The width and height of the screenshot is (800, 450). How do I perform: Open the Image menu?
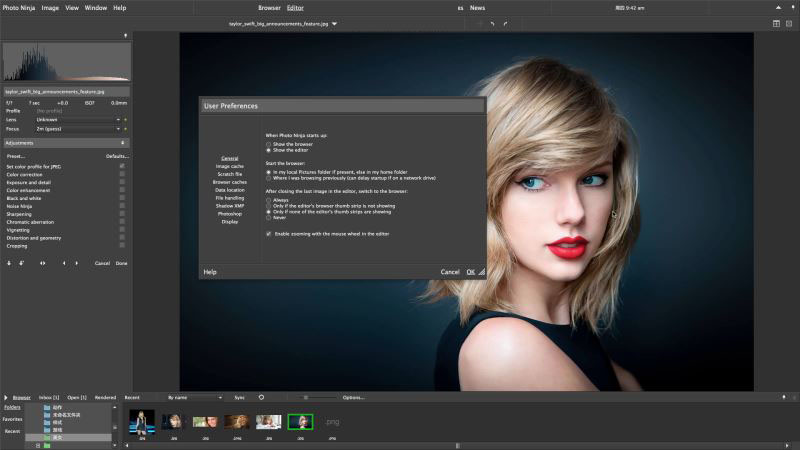tap(50, 8)
